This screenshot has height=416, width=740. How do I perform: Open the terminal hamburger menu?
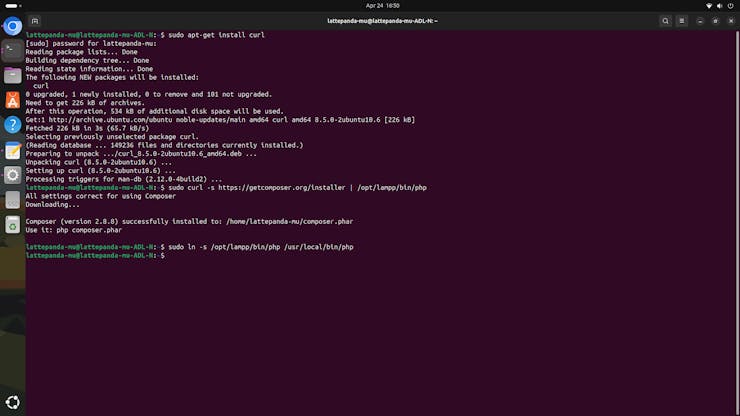click(x=682, y=21)
